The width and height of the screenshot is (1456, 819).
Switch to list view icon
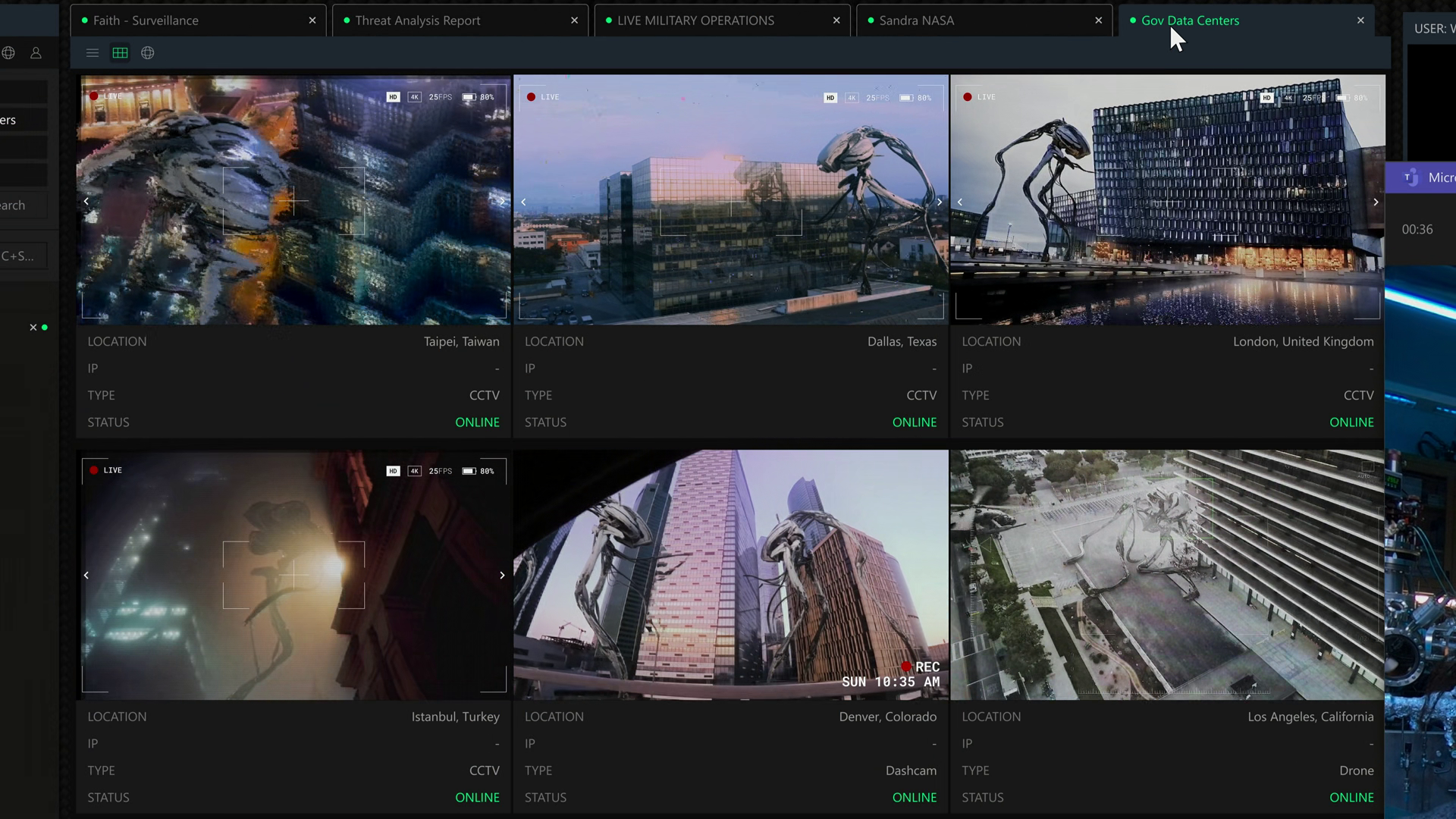pyautogui.click(x=93, y=53)
